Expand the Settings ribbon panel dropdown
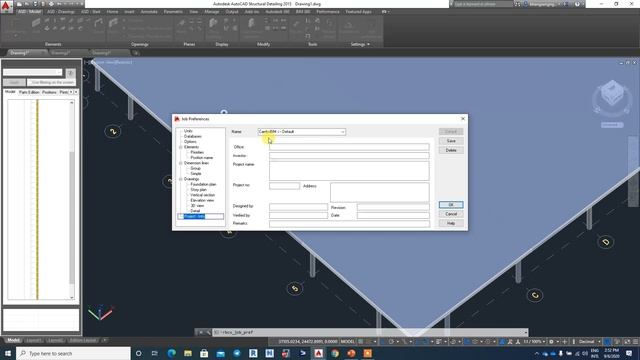The height and width of the screenshot is (360, 640). [360, 44]
